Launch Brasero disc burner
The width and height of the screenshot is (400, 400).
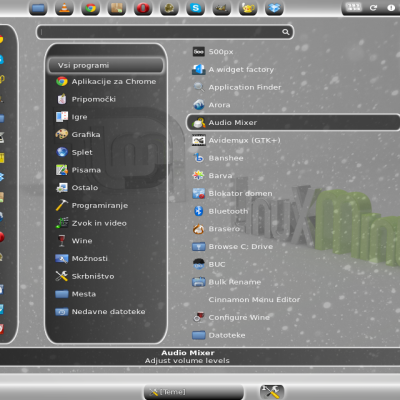216,229
